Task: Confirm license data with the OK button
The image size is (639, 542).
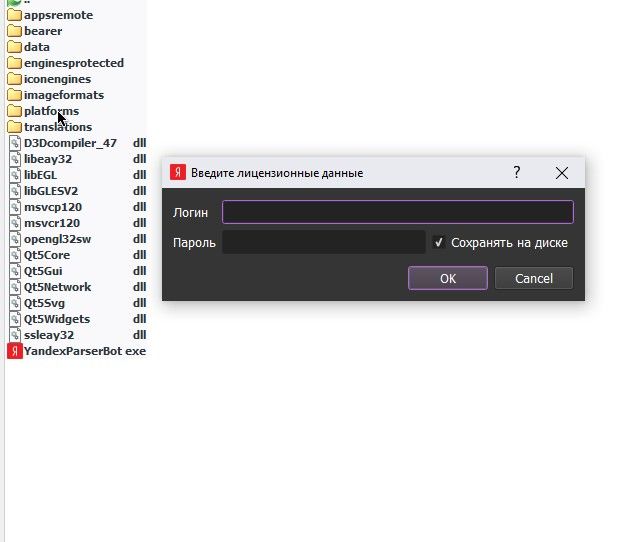Action: [x=448, y=278]
